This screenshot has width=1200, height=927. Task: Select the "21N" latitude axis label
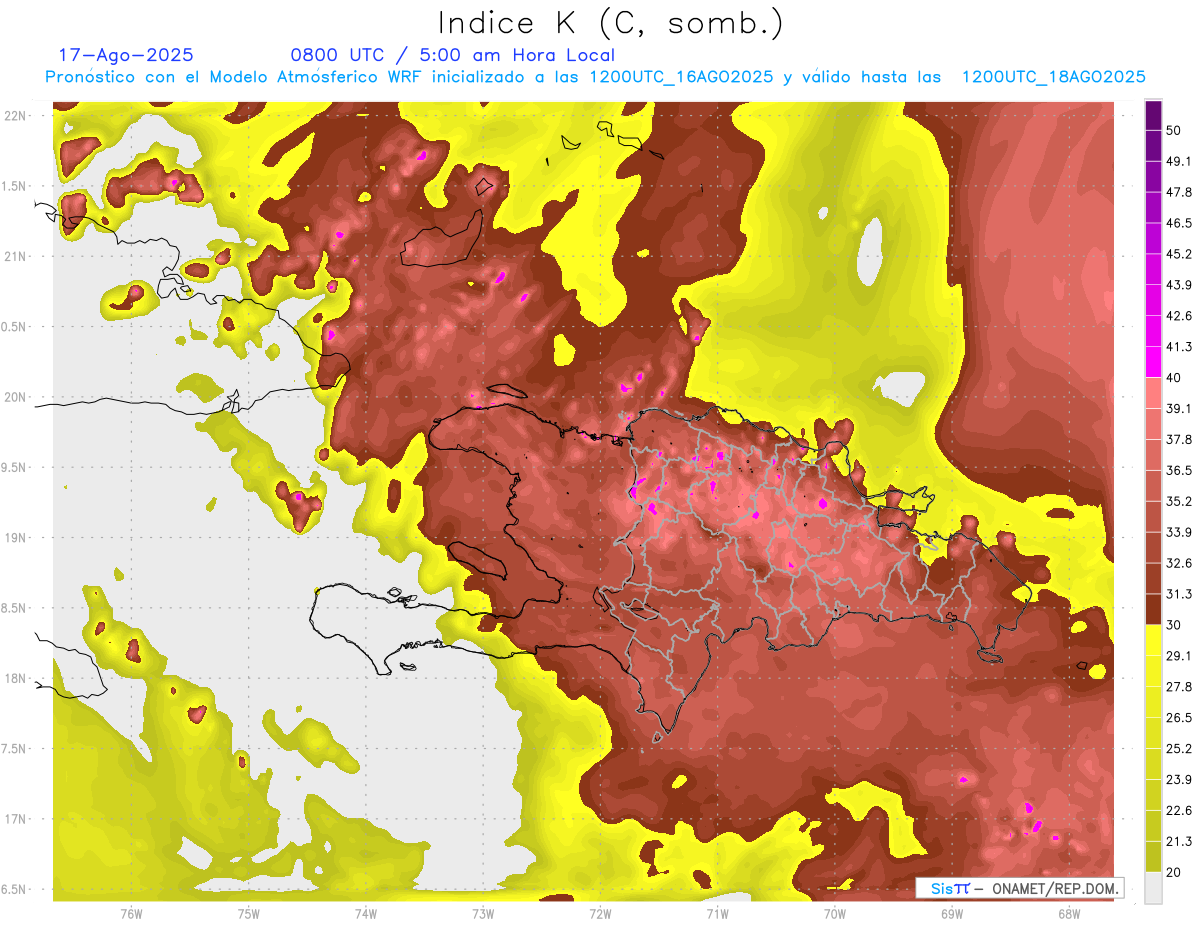tap(16, 256)
